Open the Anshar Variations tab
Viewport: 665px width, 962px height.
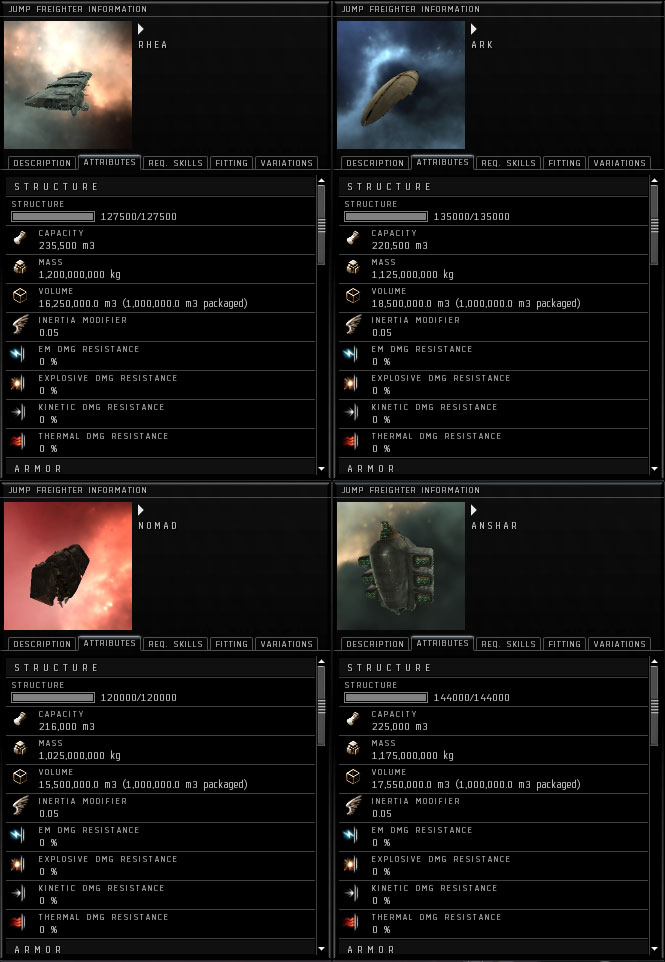pos(620,644)
